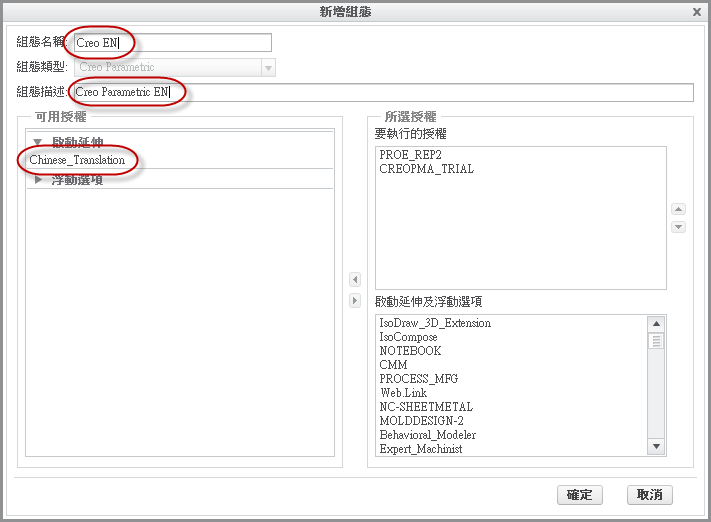Screen dimensions: 711x522
Task: Open the 組態類型 Creo Parametric dropdown
Action: 268,68
